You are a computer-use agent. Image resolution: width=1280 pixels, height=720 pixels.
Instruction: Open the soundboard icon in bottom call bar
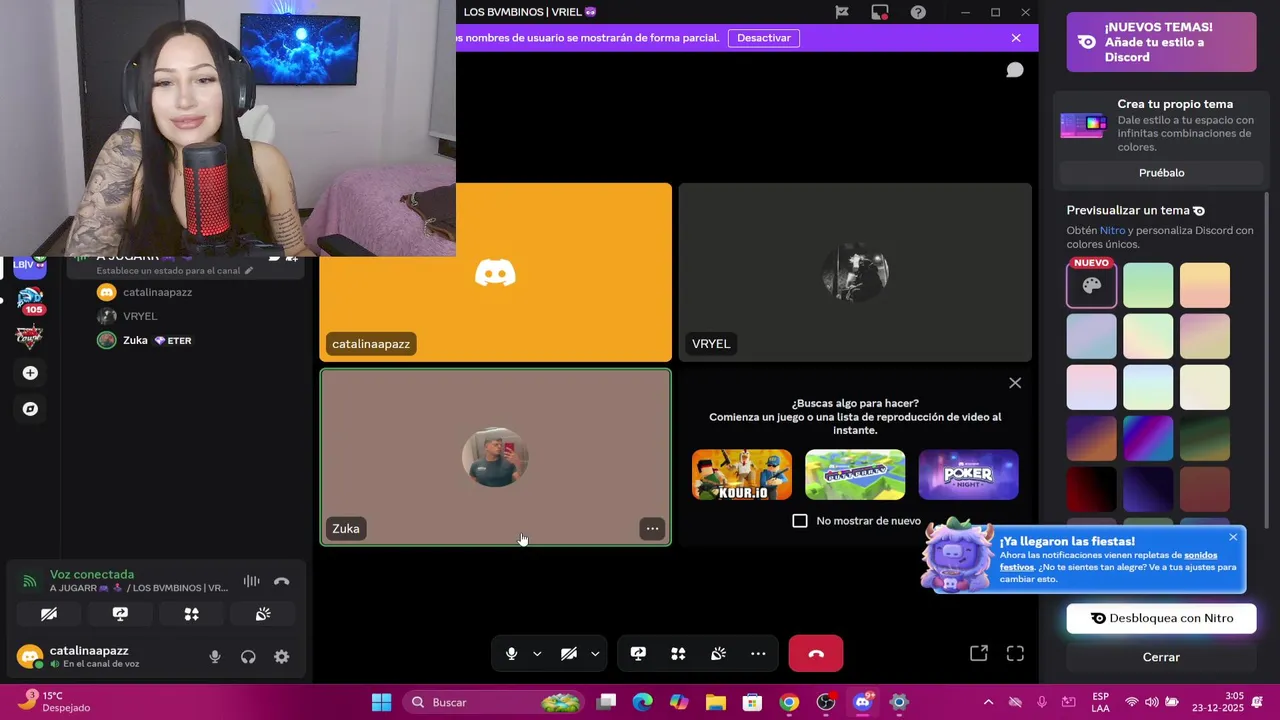(x=718, y=654)
